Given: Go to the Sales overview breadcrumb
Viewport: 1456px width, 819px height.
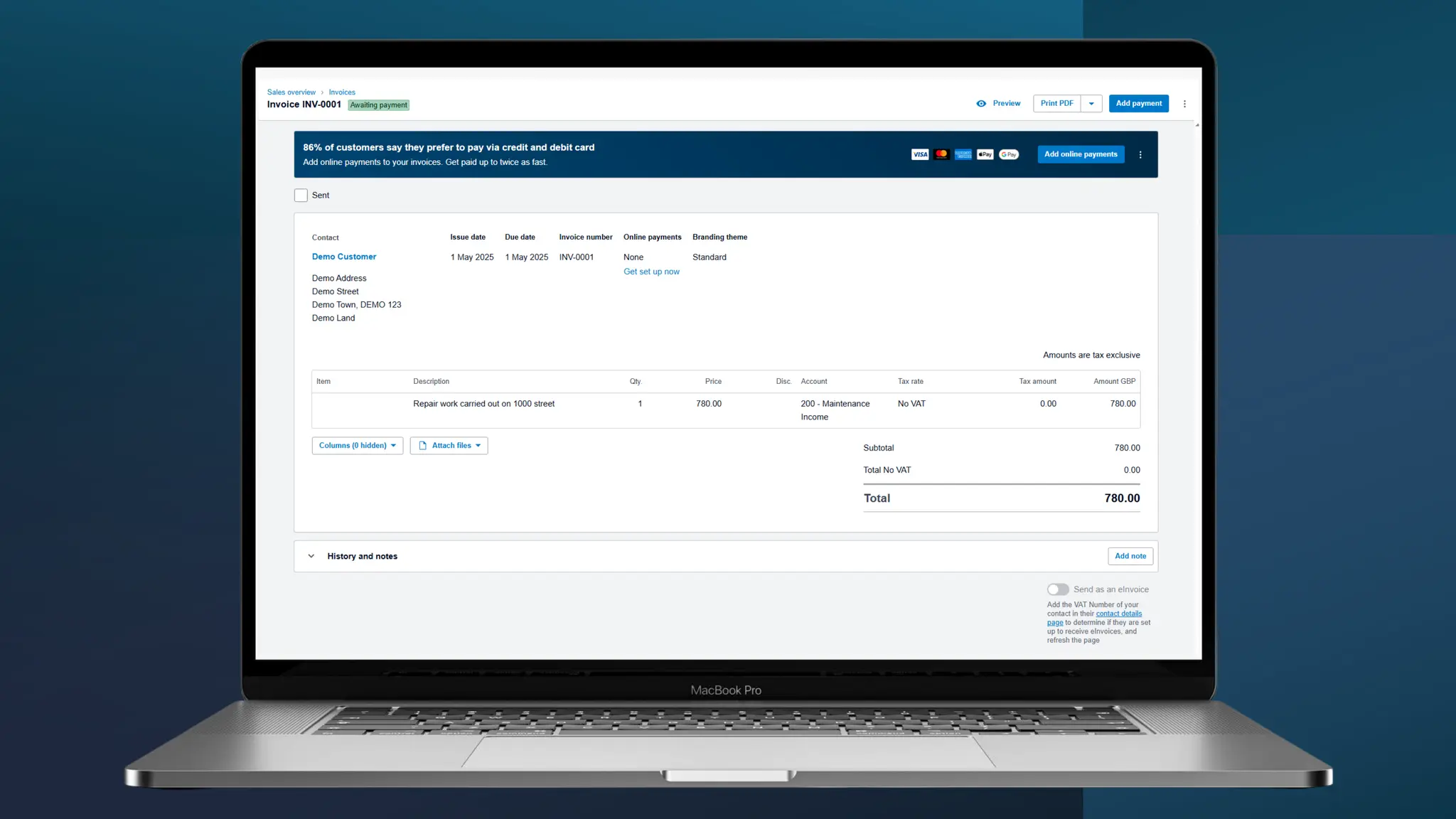Looking at the screenshot, I should click(x=291, y=92).
